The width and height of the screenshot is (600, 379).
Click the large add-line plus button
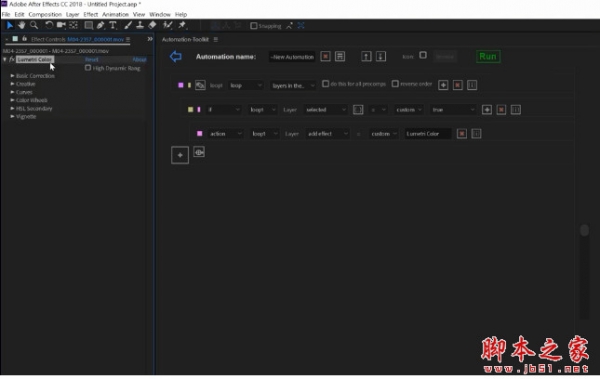pyautogui.click(x=180, y=155)
